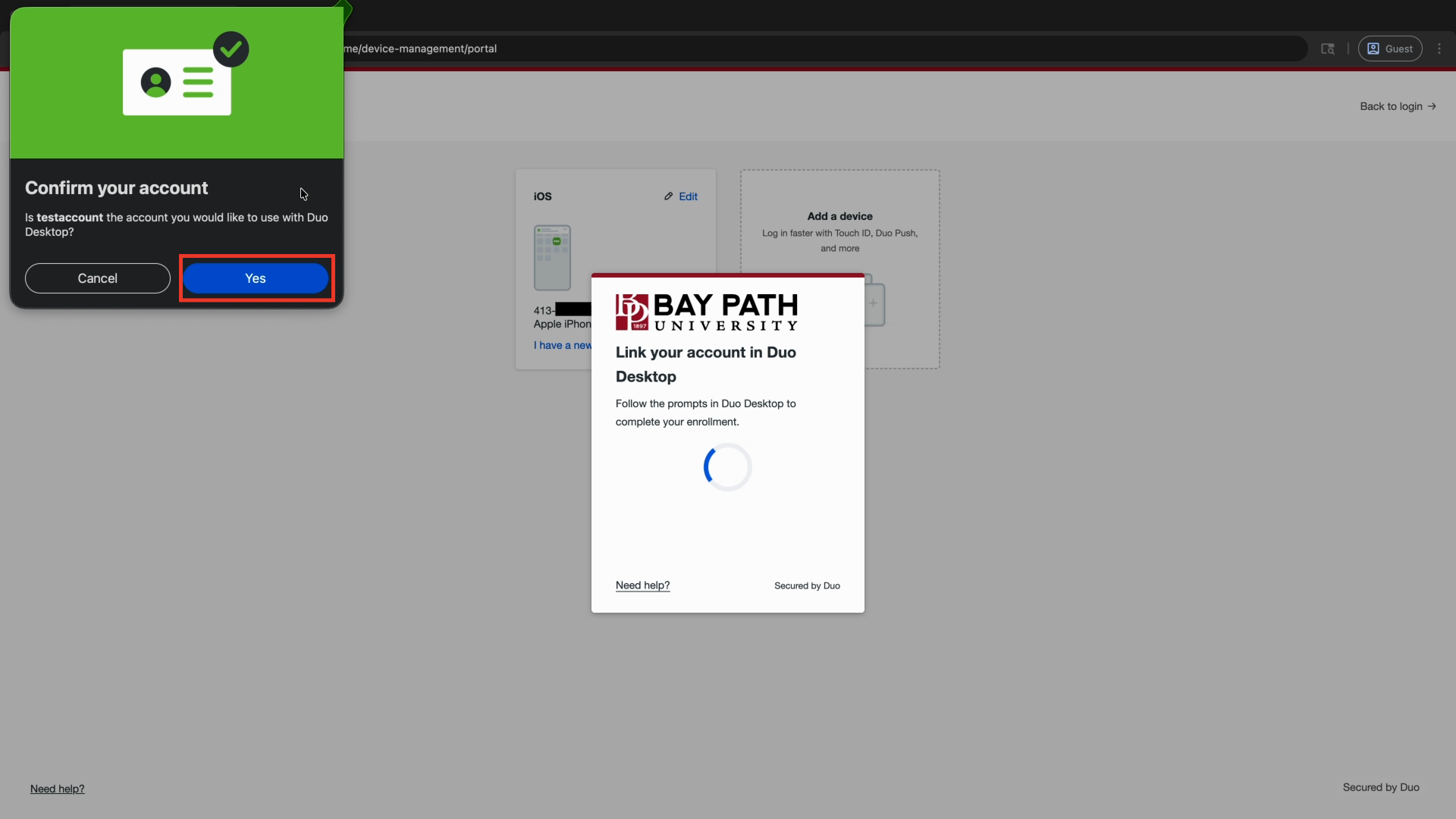This screenshot has height=819, width=1456.
Task: Click the 'Confirm your account' heading
Action: 116,188
